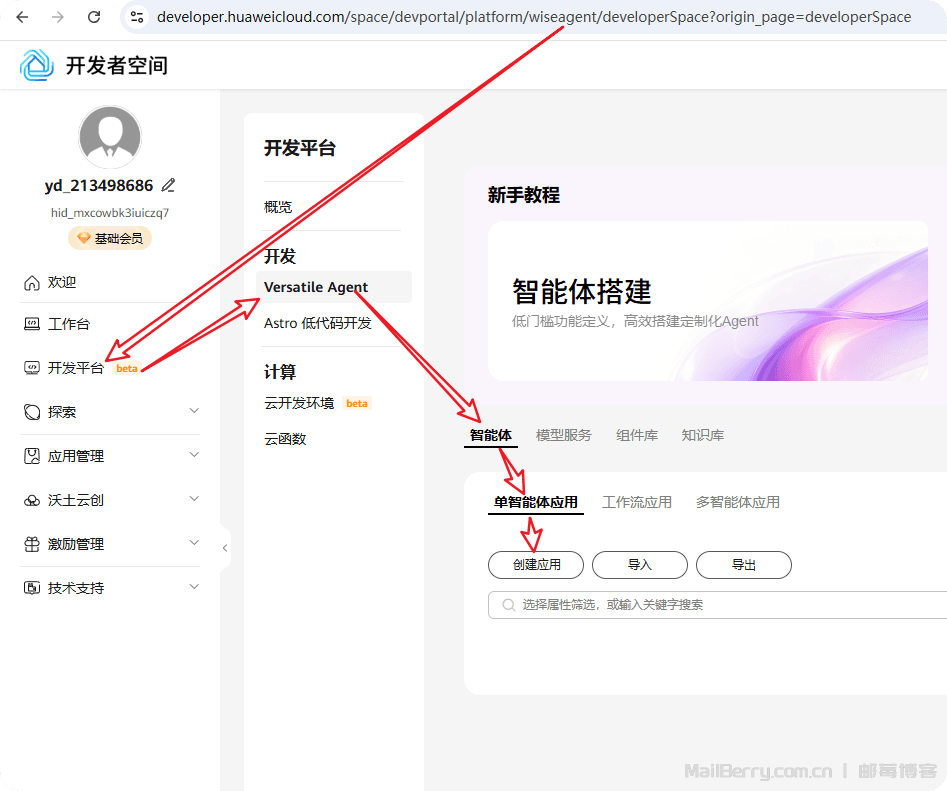The image size is (947, 791).
Task: Click the site info icon in address bar
Action: 138,17
